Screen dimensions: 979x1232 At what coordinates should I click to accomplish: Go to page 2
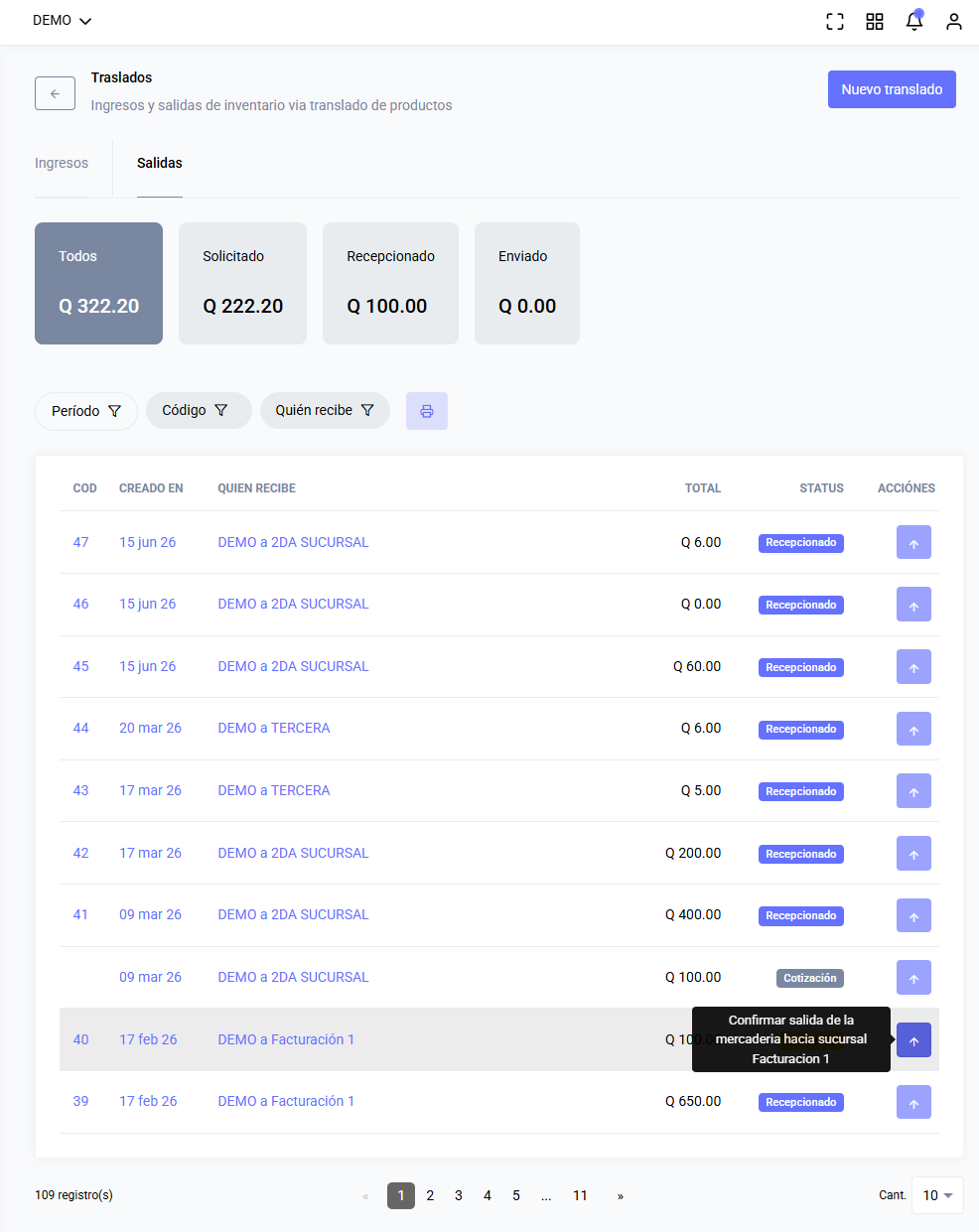coord(430,1195)
